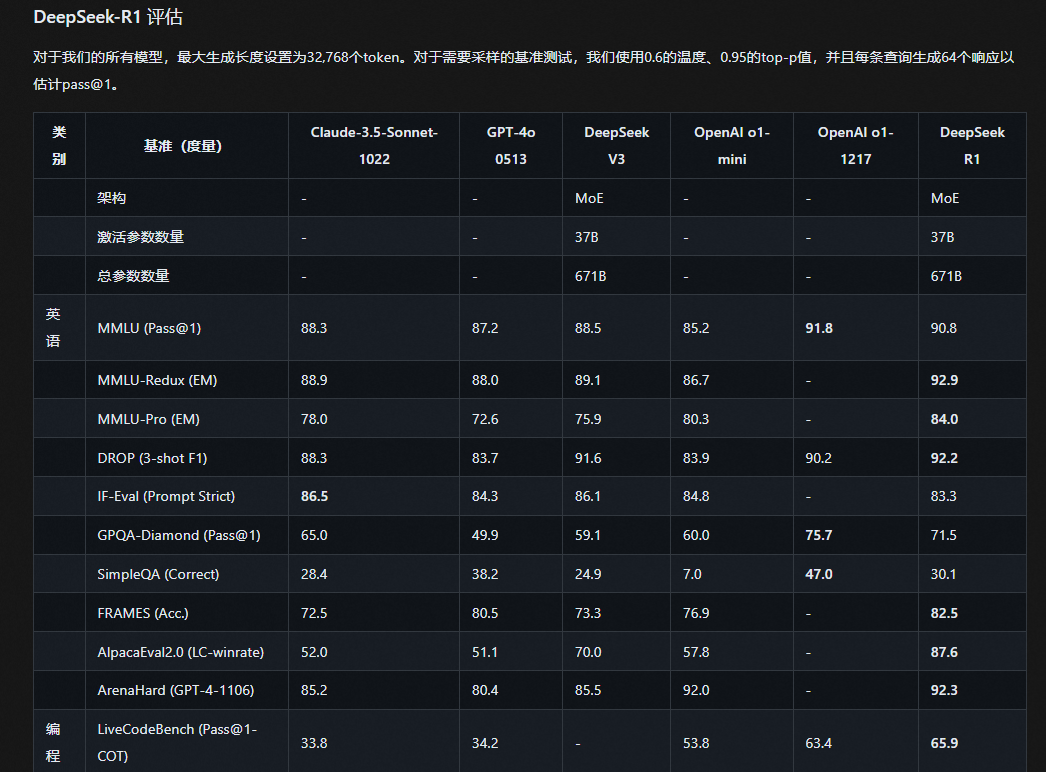Image resolution: width=1046 pixels, height=772 pixels.
Task: Select the 'MMLU-Redux (EM)' benchmark label
Action: (x=157, y=380)
